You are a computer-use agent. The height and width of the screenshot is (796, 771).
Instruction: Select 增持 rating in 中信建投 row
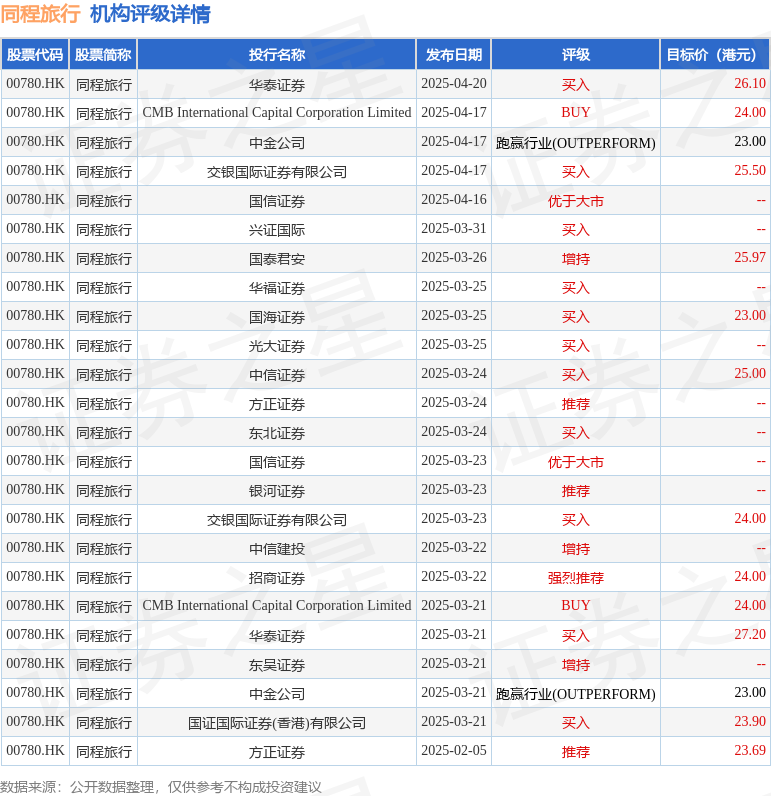576,548
